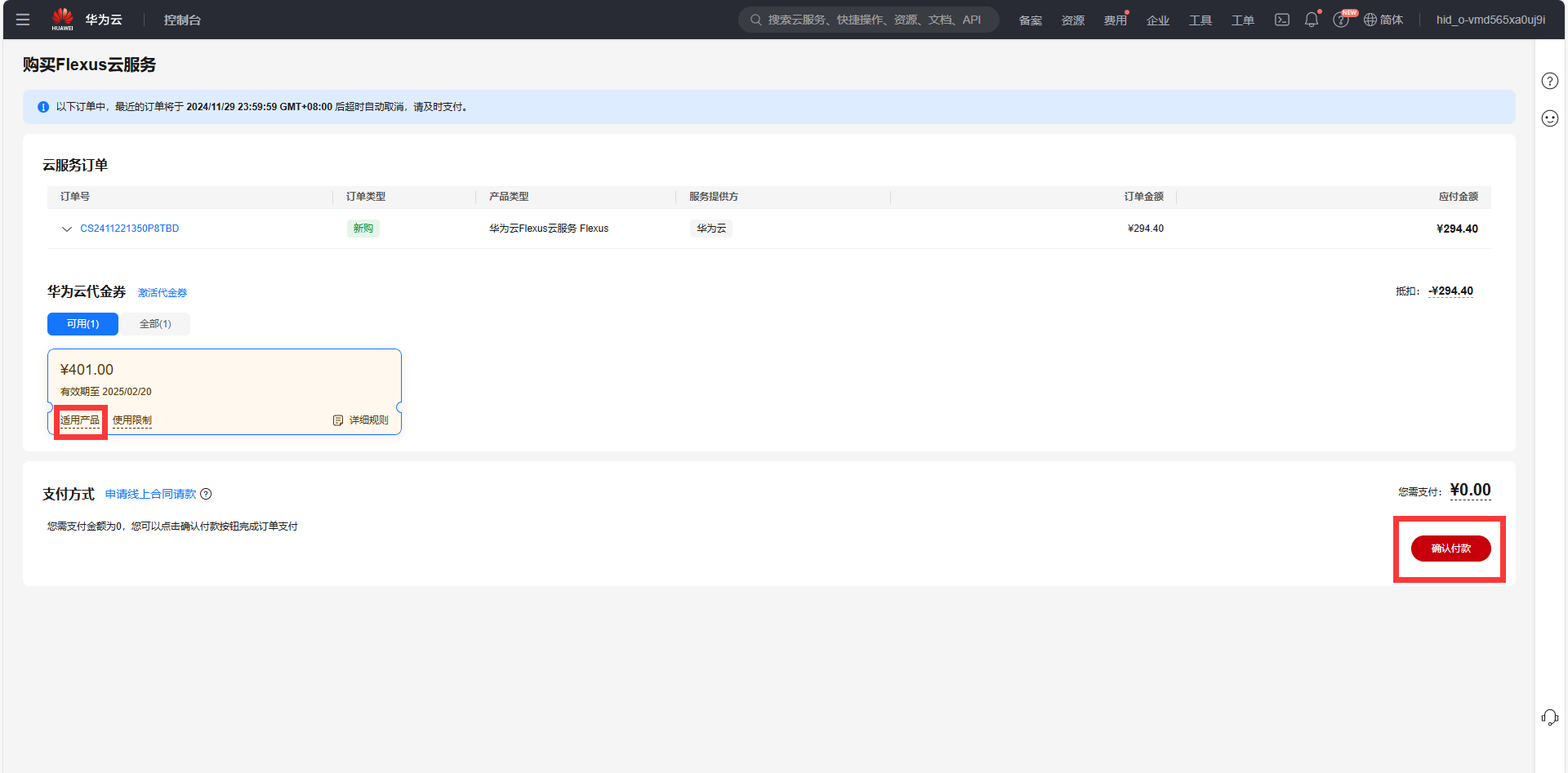Click the help icon beside 申请线上合同请款

[x=206, y=494]
